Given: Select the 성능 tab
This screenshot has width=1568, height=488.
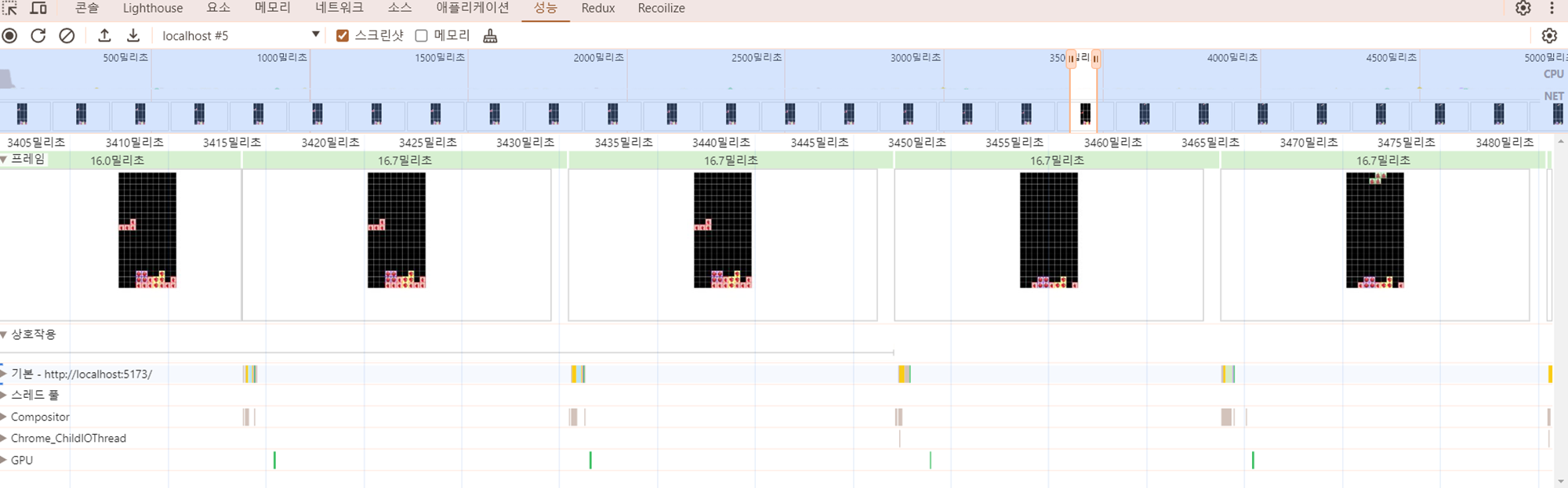Looking at the screenshot, I should pyautogui.click(x=546, y=8).
